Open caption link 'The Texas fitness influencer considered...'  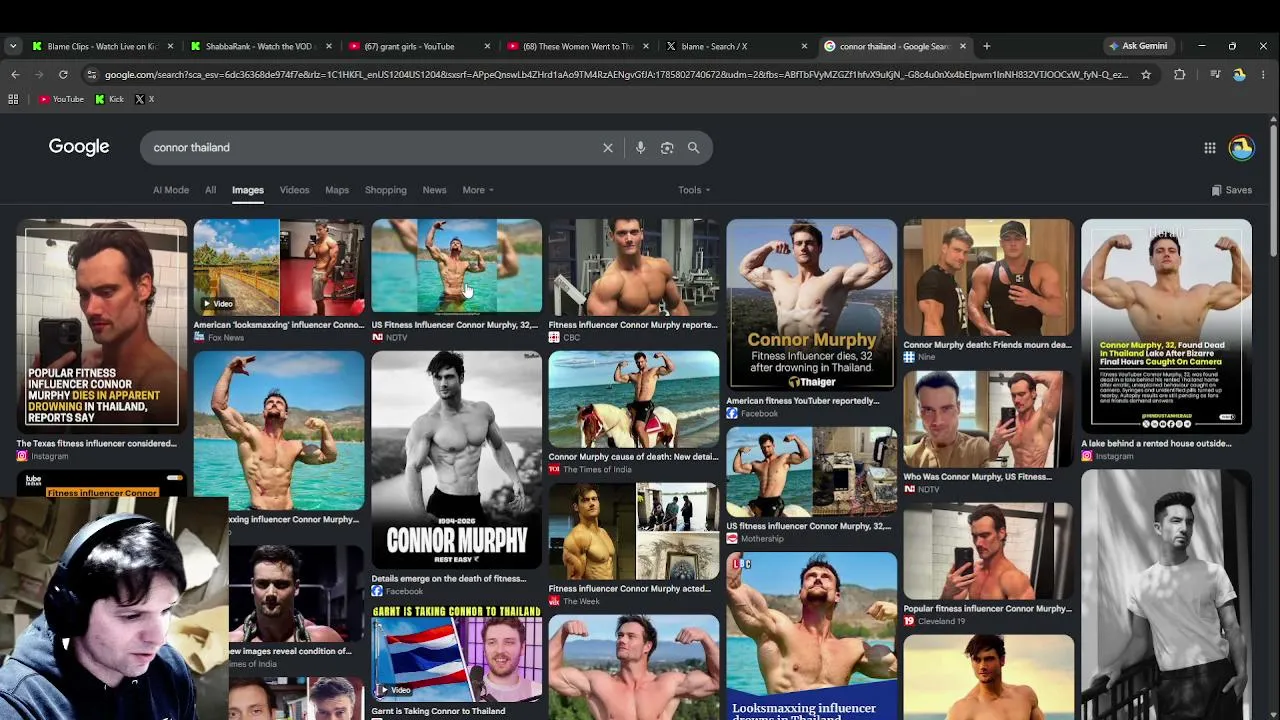(96, 443)
